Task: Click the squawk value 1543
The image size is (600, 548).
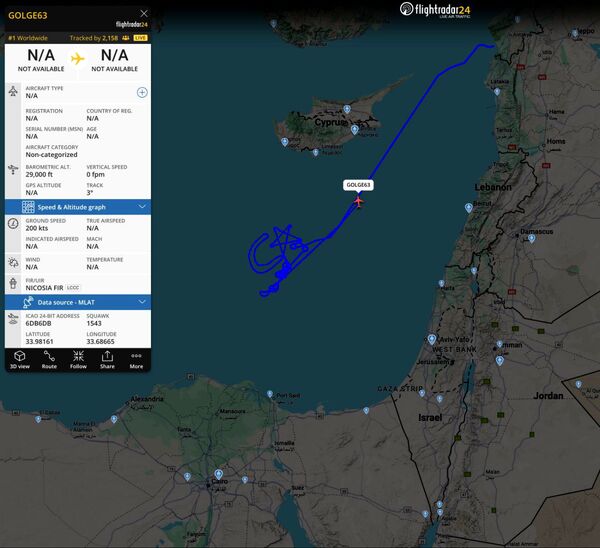Action: [x=94, y=323]
